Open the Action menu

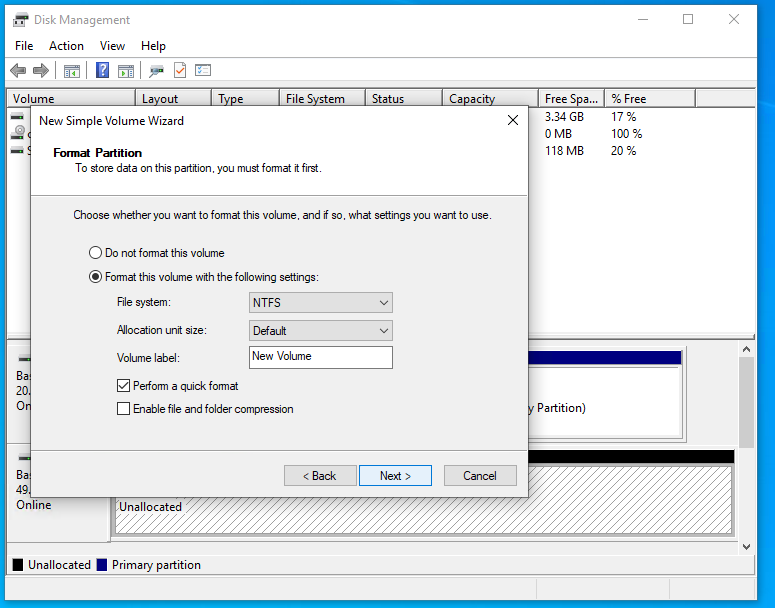pyautogui.click(x=66, y=46)
